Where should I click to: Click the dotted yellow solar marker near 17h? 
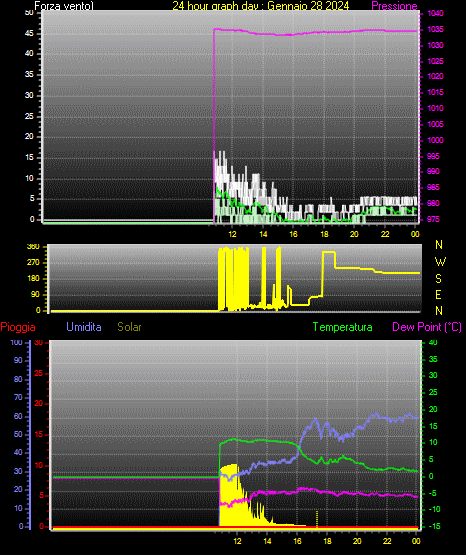coord(317,519)
